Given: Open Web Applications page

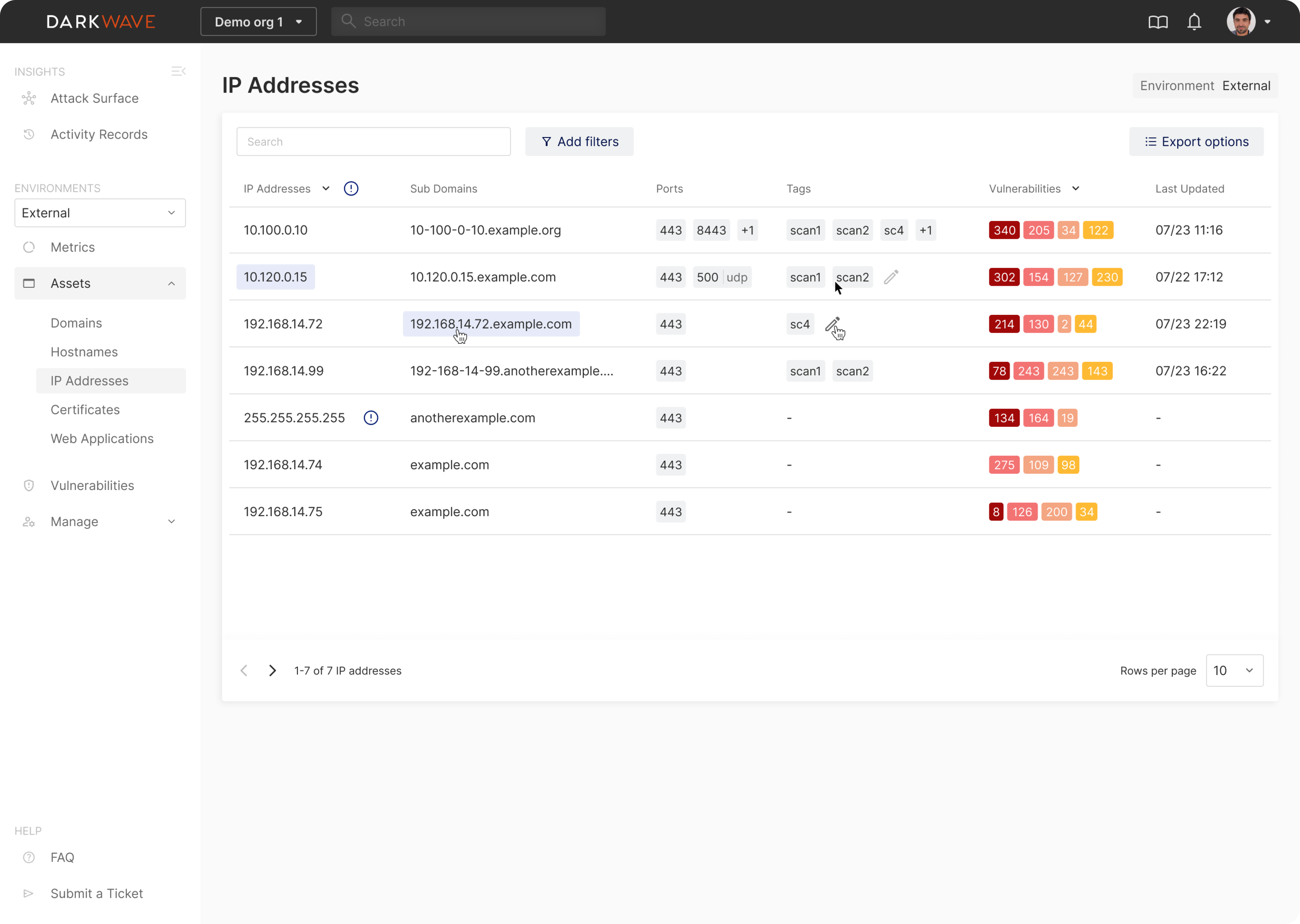Looking at the screenshot, I should [102, 438].
